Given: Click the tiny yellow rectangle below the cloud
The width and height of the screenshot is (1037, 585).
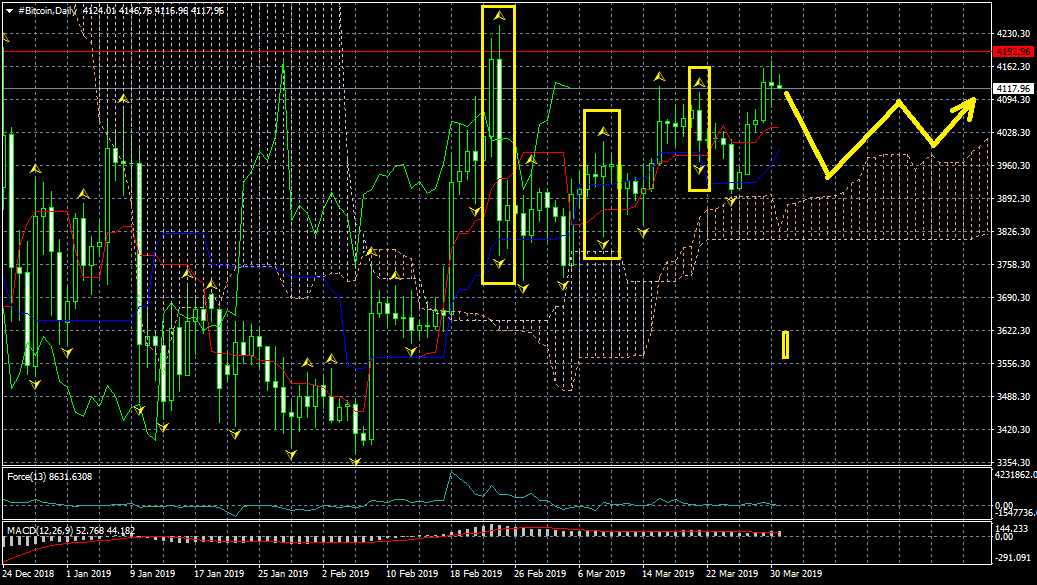Looking at the screenshot, I should [786, 345].
